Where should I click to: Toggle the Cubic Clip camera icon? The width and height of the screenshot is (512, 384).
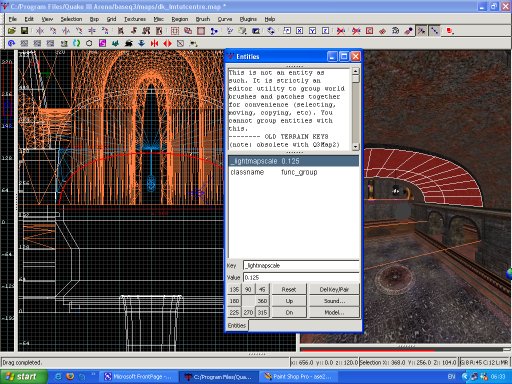point(256,31)
